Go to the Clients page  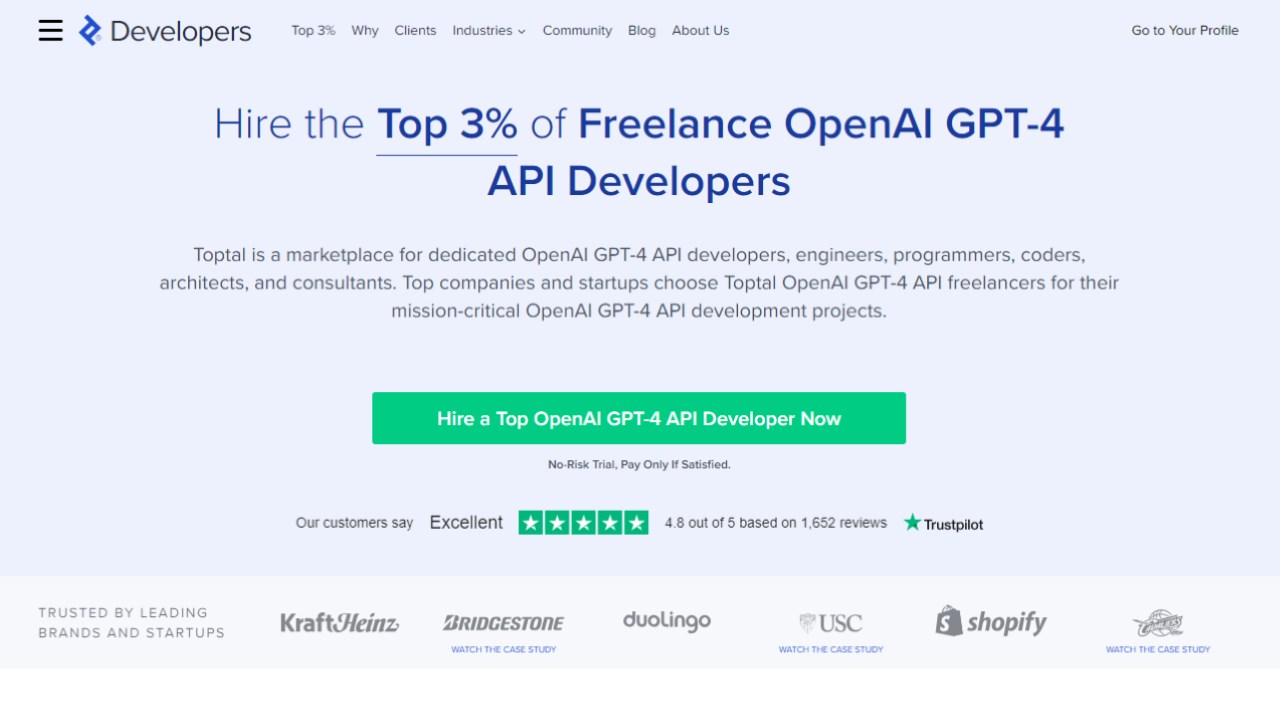point(415,31)
